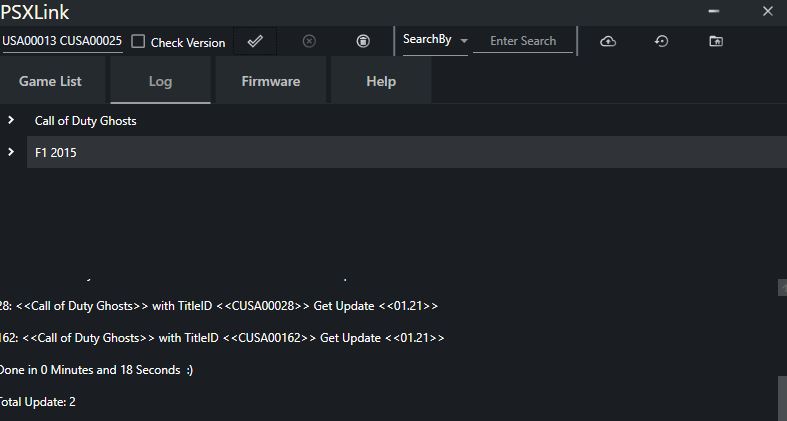This screenshot has width=787, height=421.
Task: Open the SearchBy dropdown
Action: coord(435,41)
